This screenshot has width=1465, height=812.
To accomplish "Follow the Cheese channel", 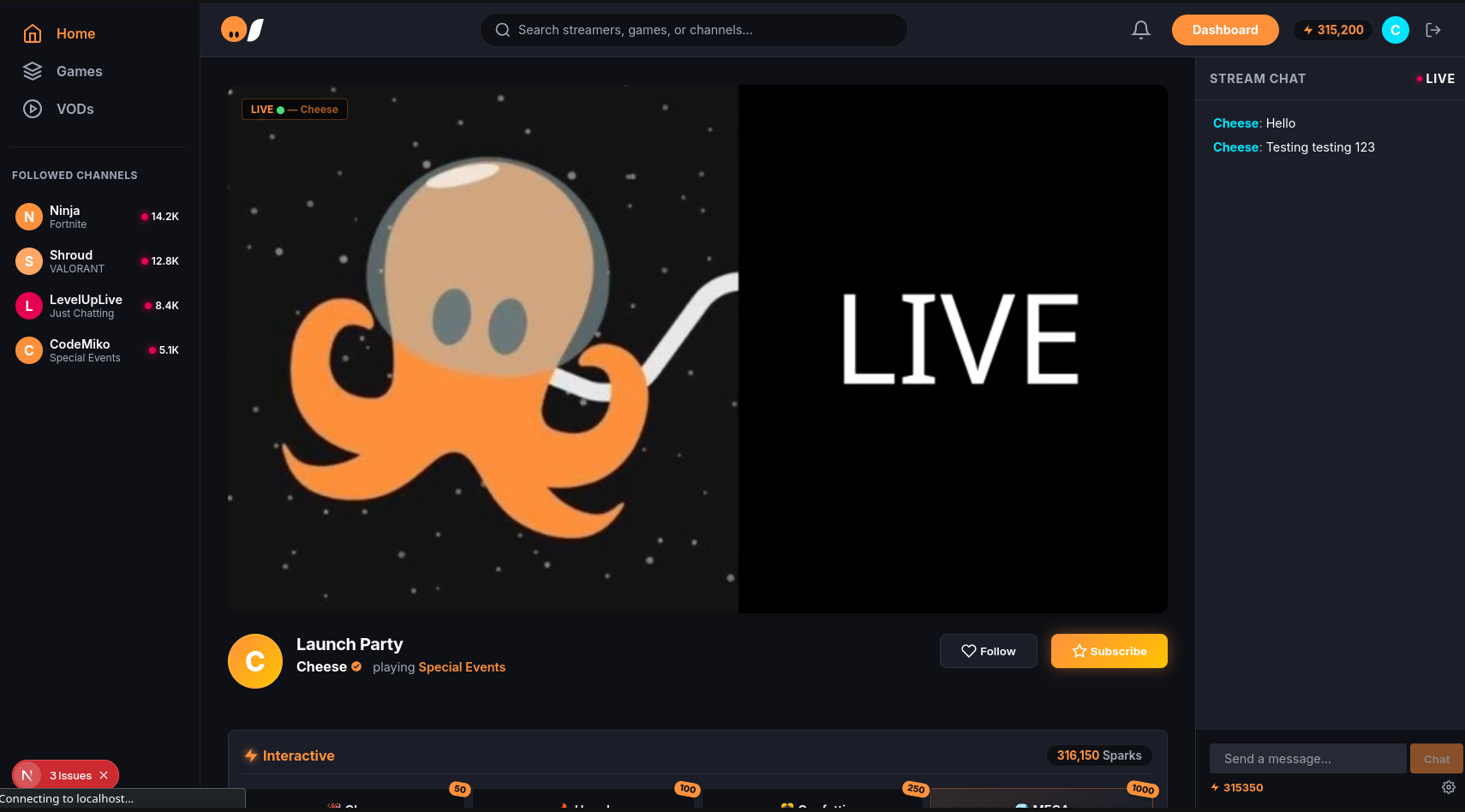I will click(x=988, y=651).
